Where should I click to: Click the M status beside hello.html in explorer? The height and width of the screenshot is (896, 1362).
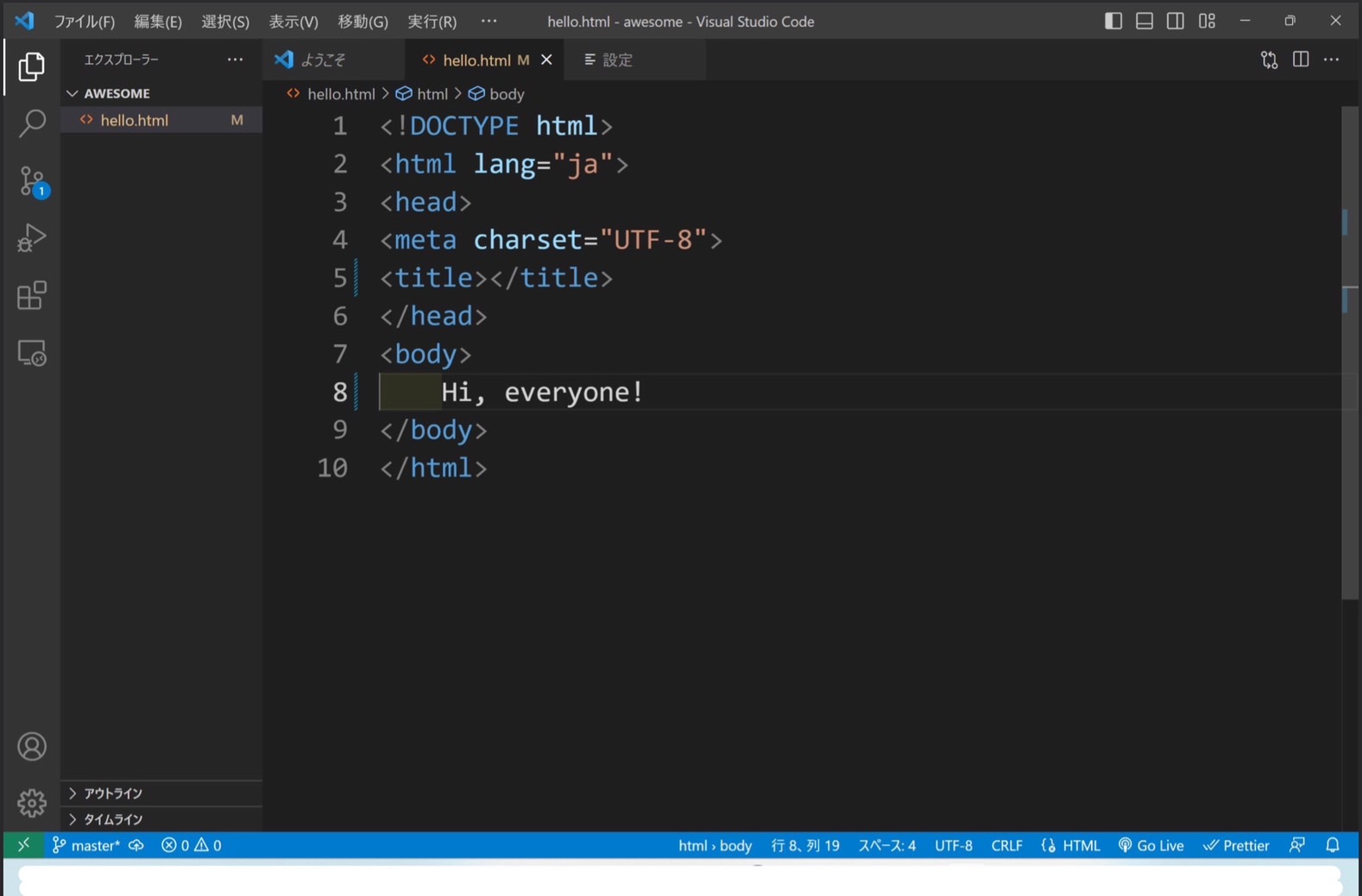click(236, 120)
